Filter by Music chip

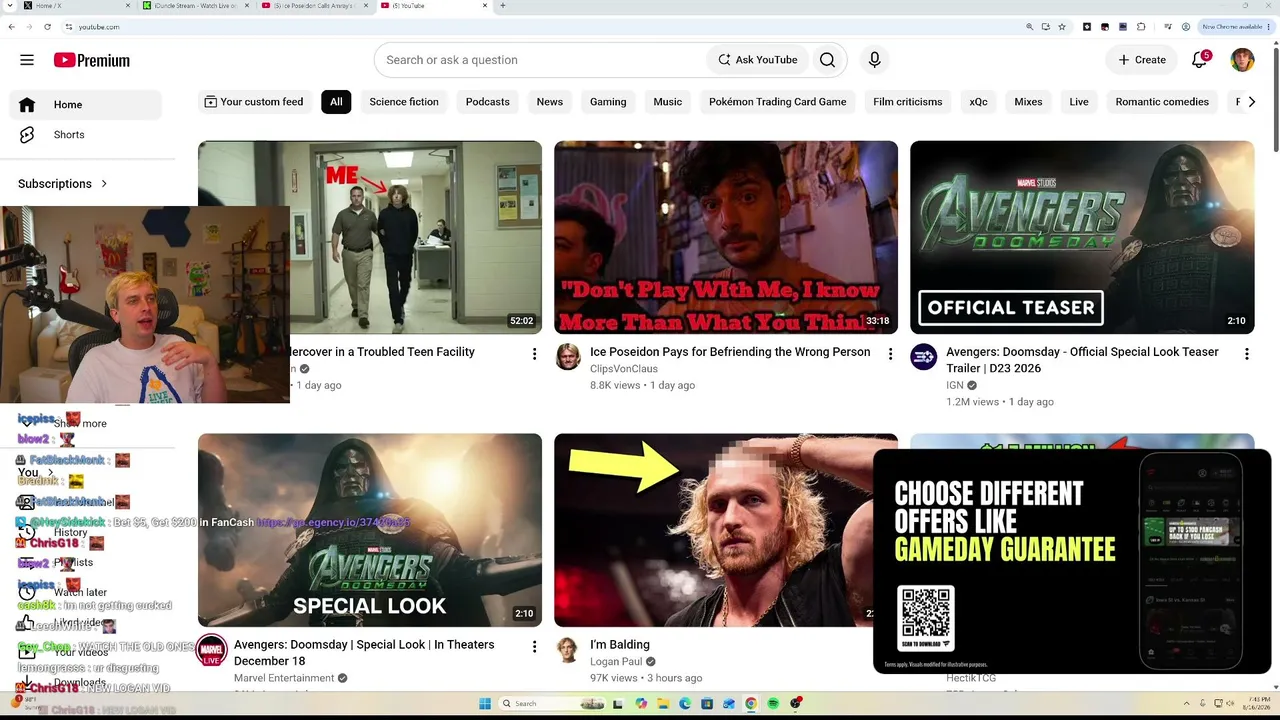point(668,102)
